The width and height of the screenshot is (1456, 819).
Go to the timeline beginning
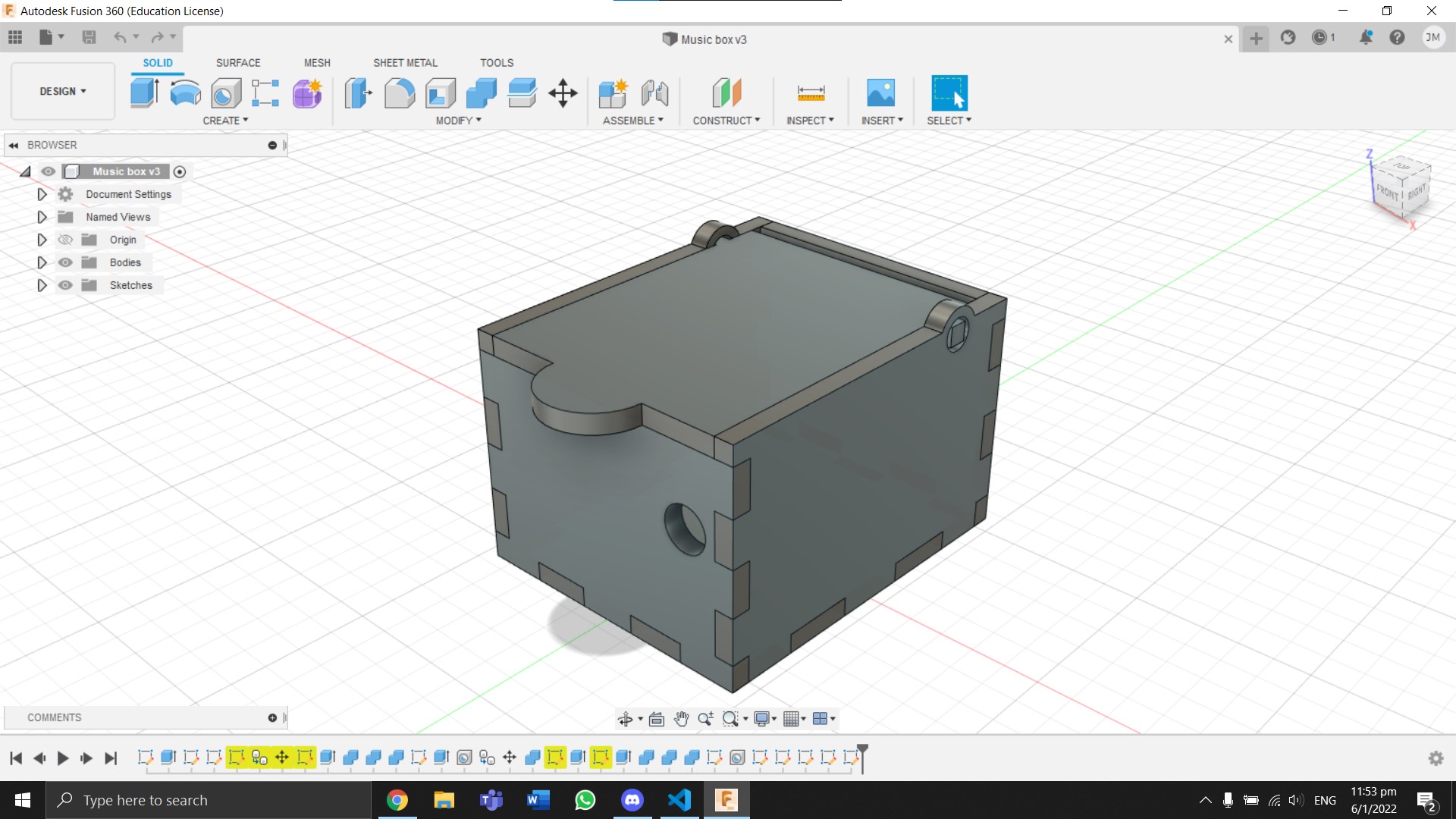tap(16, 758)
